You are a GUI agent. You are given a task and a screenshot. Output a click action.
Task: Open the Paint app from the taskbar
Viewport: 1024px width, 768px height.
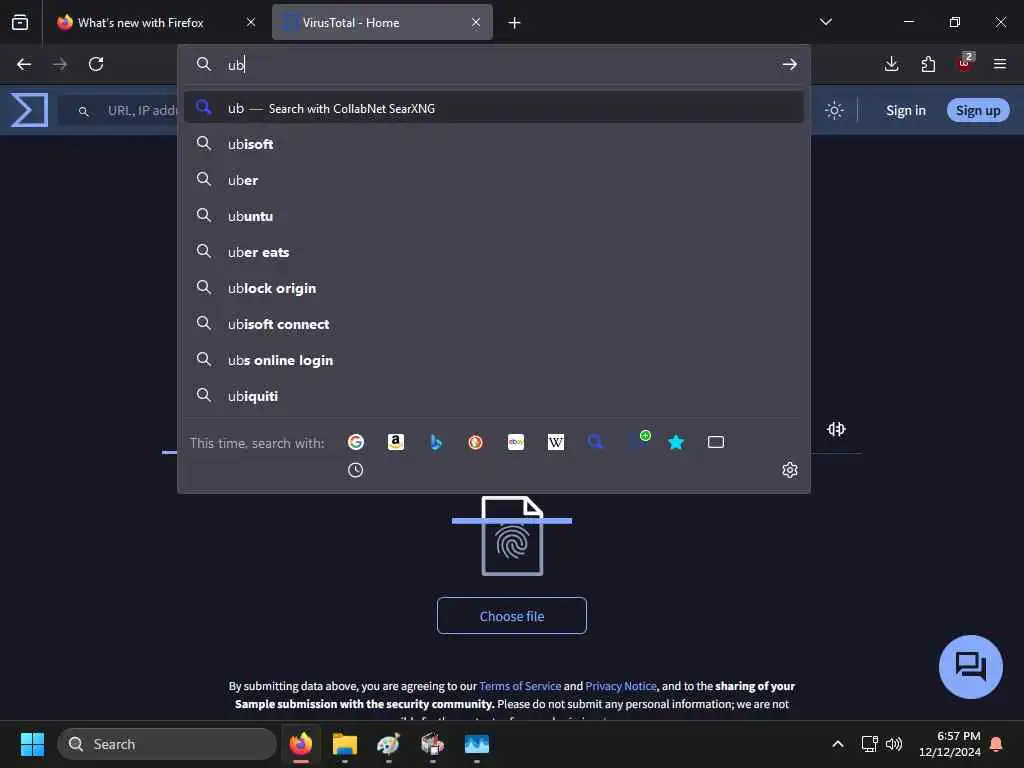[389, 744]
